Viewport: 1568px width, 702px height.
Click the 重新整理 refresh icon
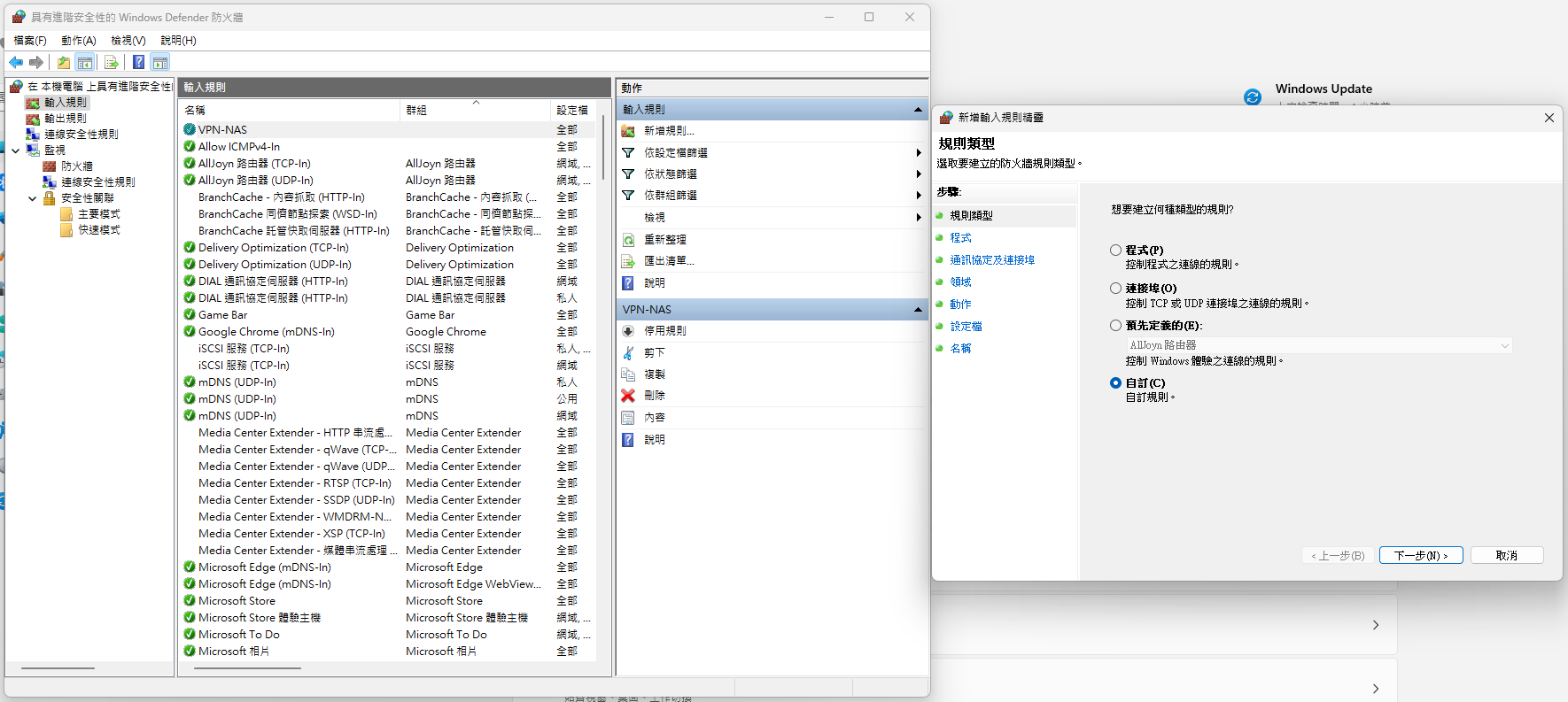click(628, 240)
